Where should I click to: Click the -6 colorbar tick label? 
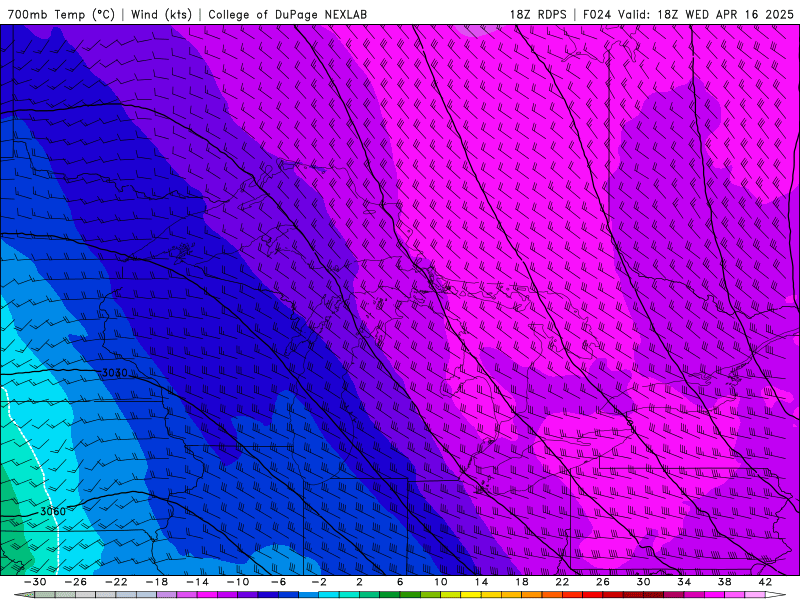click(x=278, y=582)
